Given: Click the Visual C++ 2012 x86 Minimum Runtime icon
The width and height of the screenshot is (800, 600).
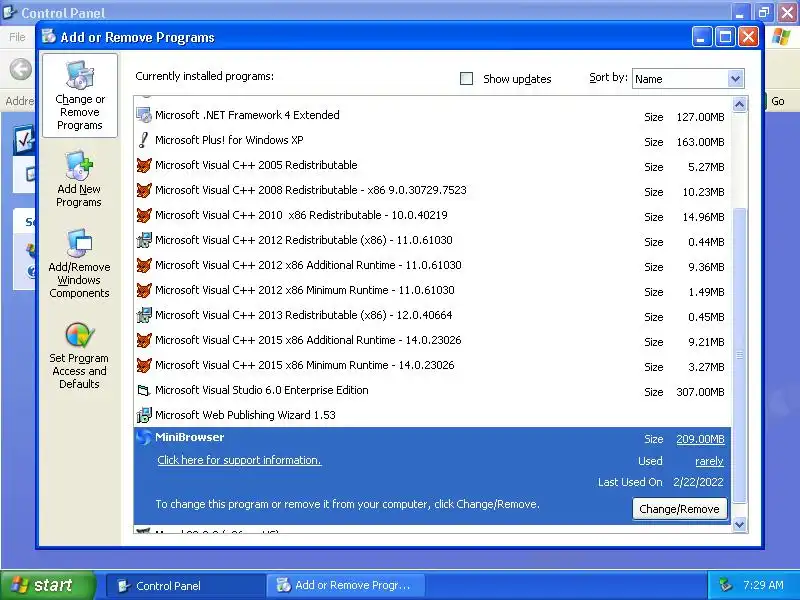Looking at the screenshot, I should point(144,290).
